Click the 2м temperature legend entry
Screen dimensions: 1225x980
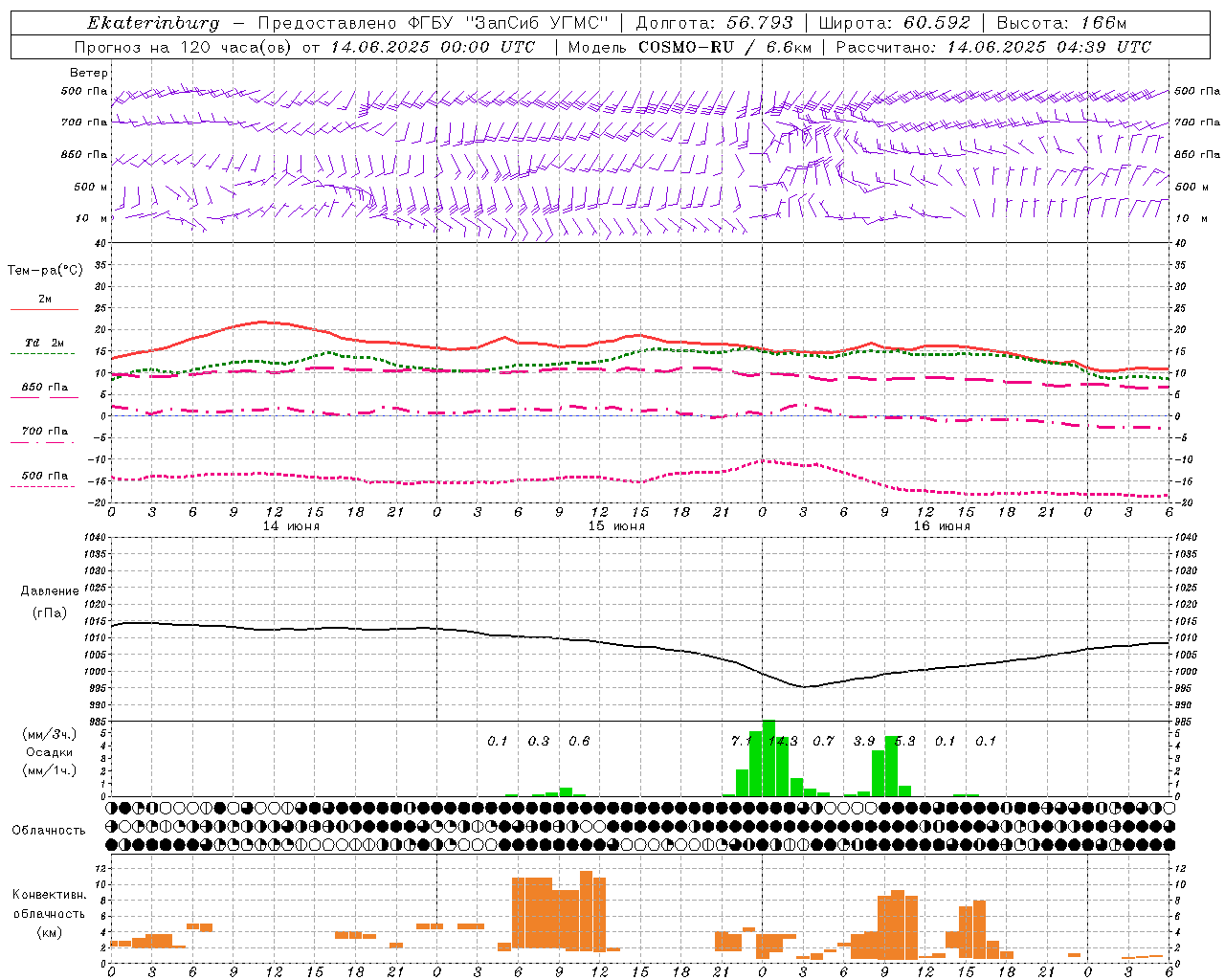coord(45,299)
